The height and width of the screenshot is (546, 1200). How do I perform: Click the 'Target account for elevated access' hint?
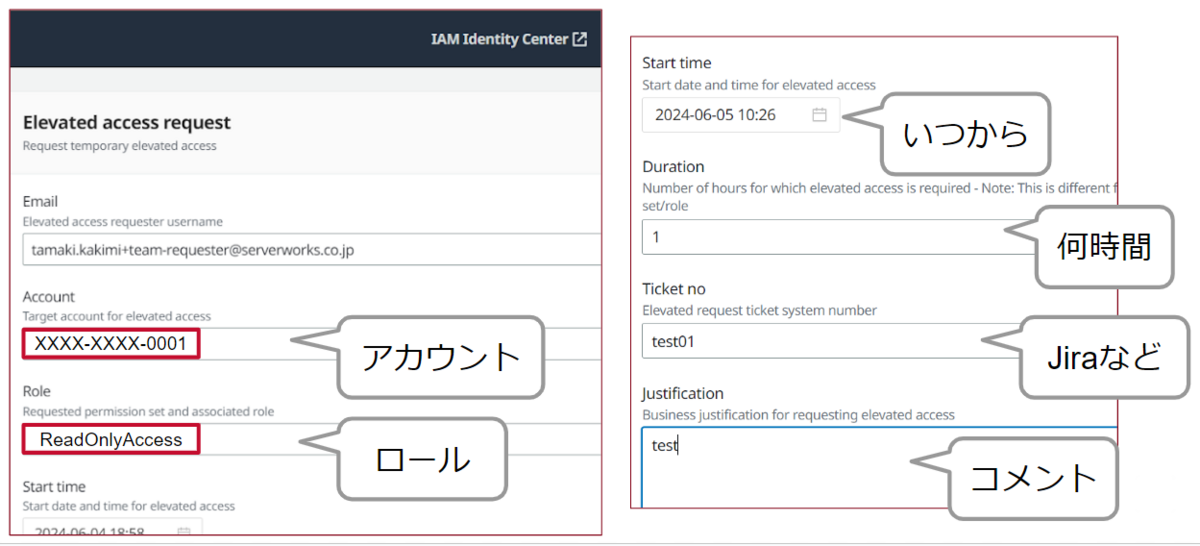coord(116,316)
